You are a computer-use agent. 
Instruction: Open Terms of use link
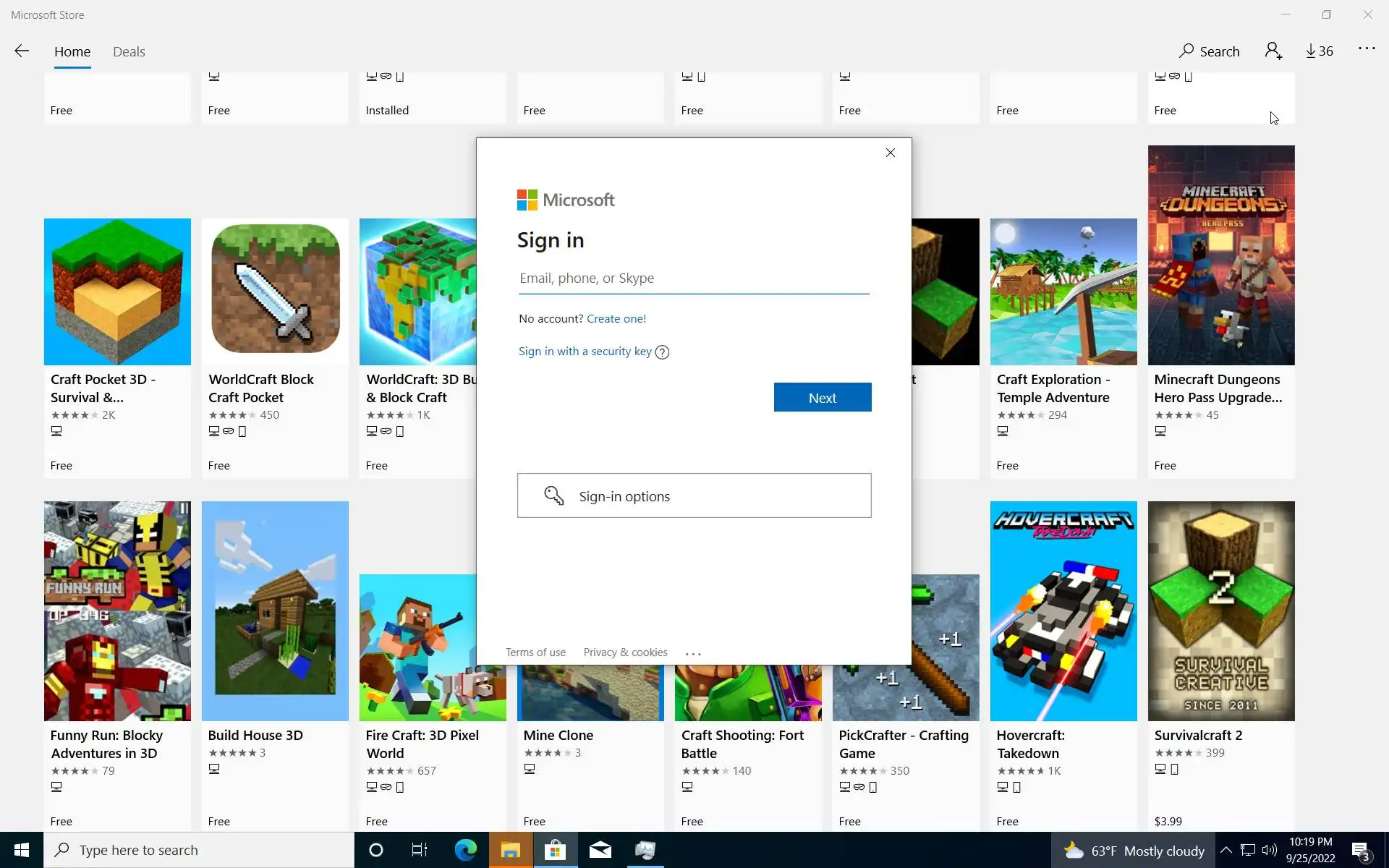click(535, 652)
